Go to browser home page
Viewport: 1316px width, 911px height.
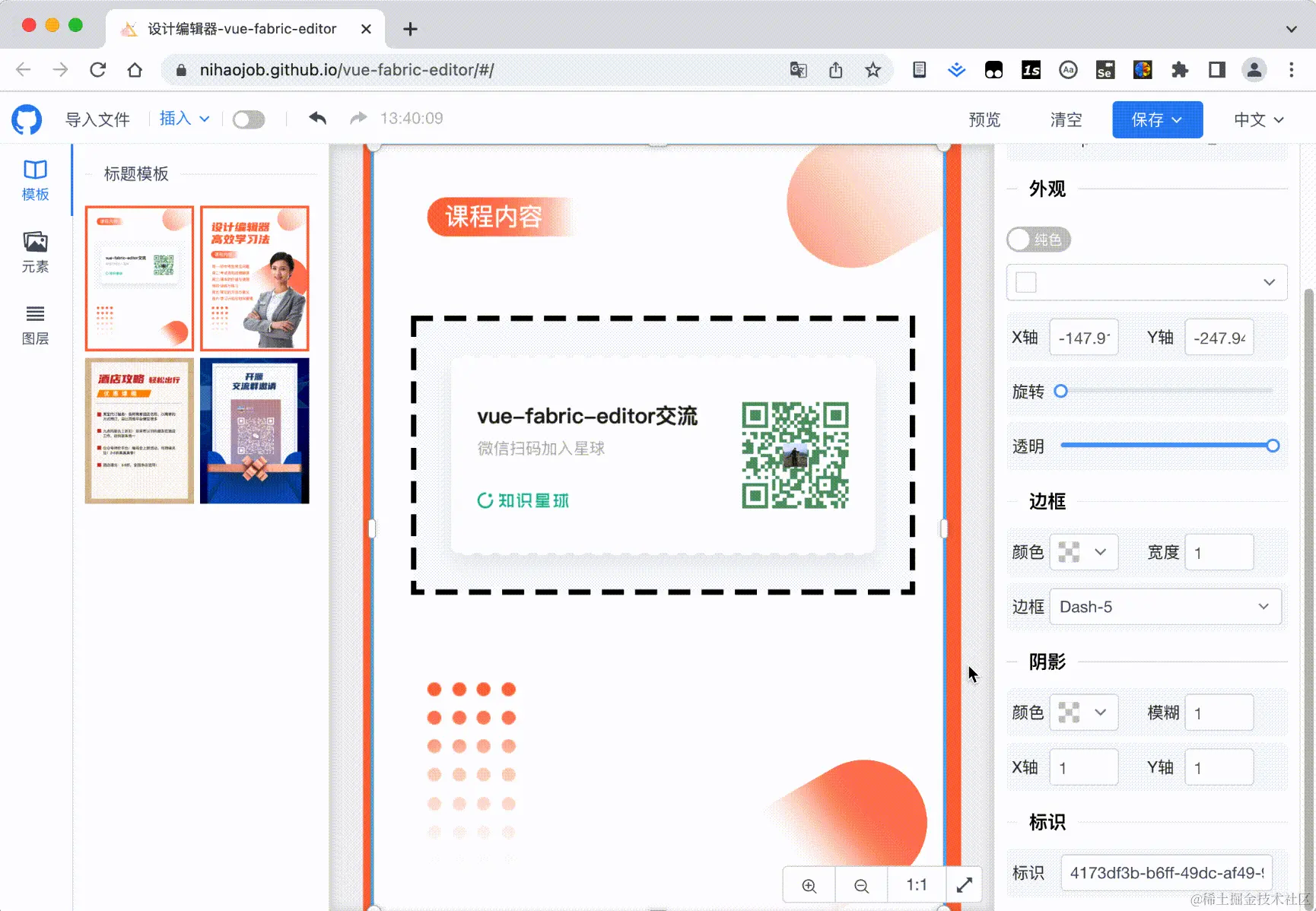click(x=135, y=70)
